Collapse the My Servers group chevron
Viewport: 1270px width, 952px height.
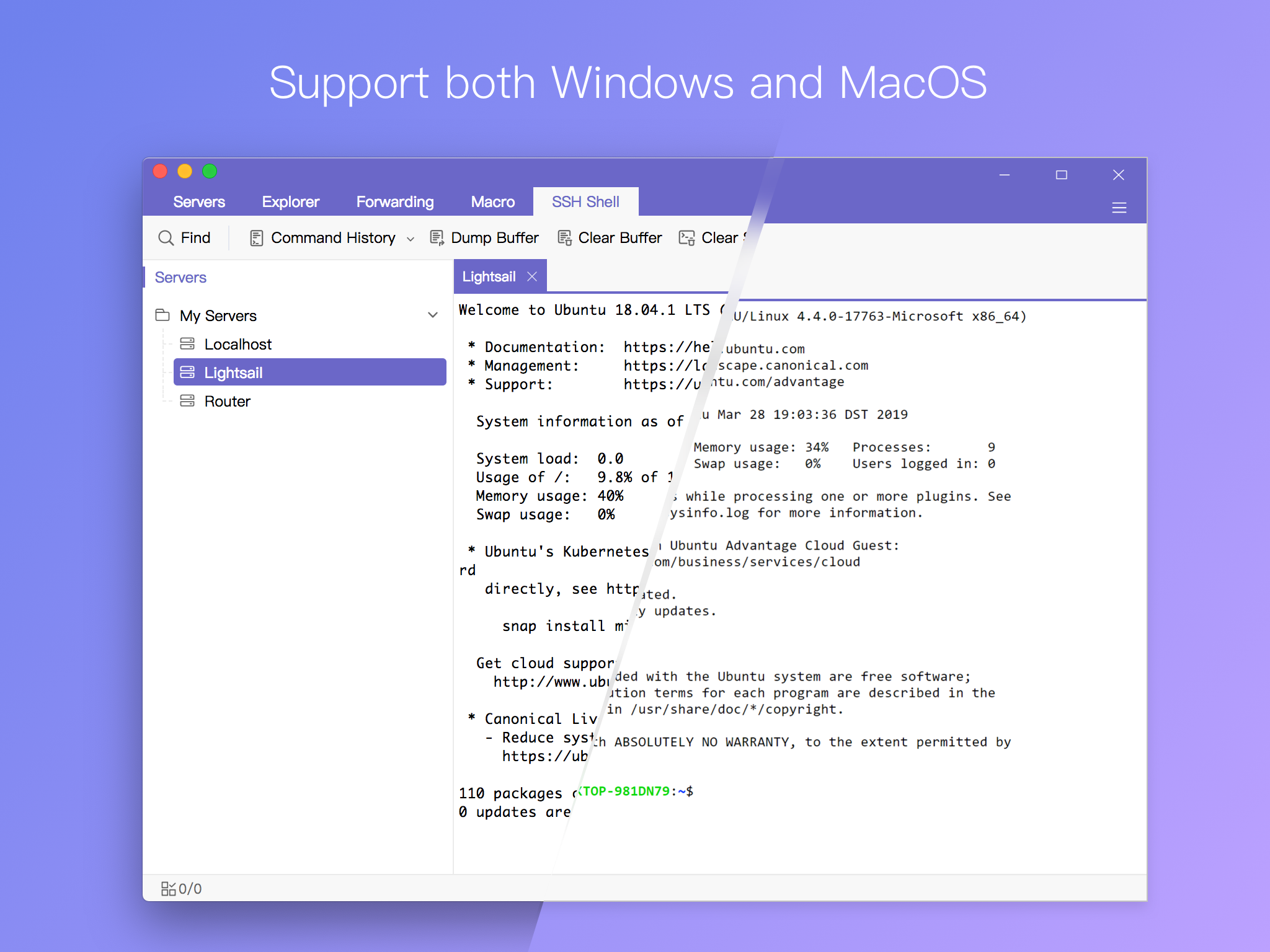point(433,315)
